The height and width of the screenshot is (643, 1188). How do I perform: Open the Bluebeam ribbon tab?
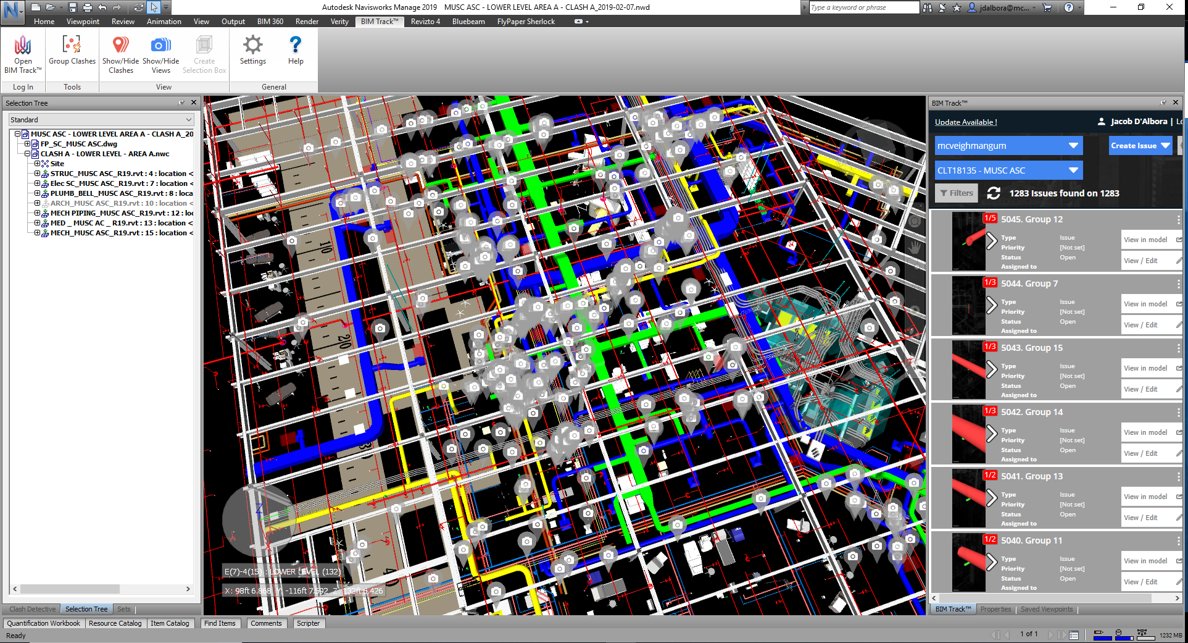[x=468, y=21]
